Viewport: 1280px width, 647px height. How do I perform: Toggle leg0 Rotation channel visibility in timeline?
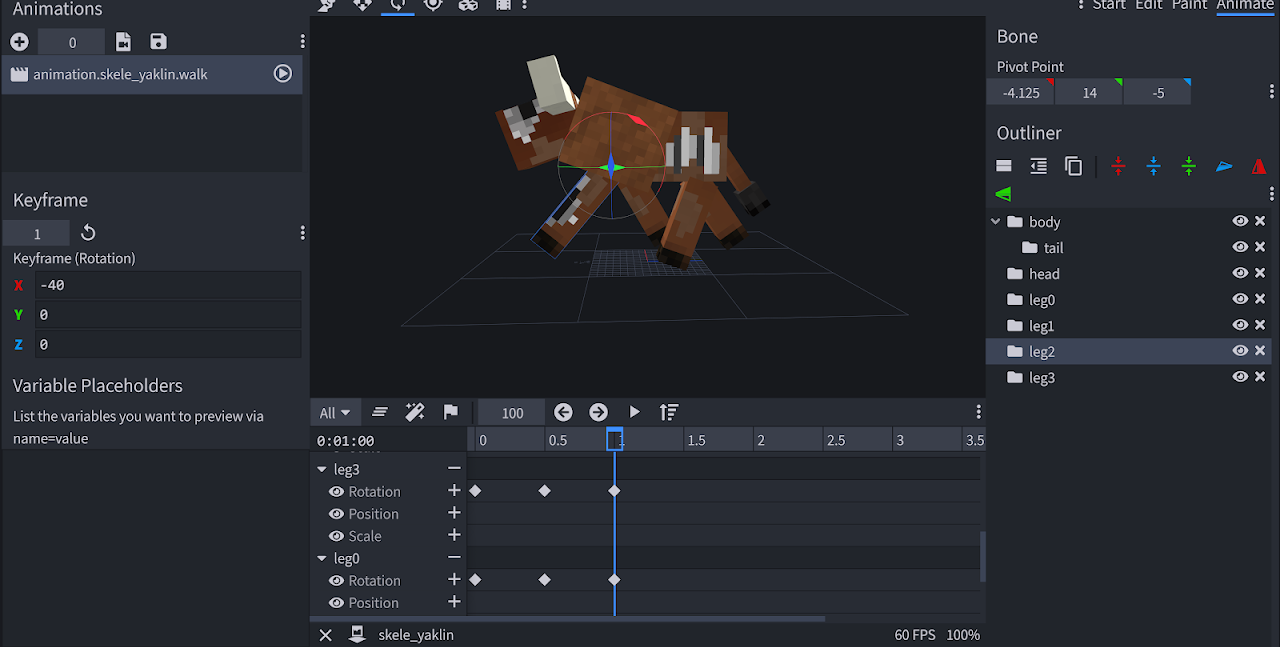tap(336, 581)
